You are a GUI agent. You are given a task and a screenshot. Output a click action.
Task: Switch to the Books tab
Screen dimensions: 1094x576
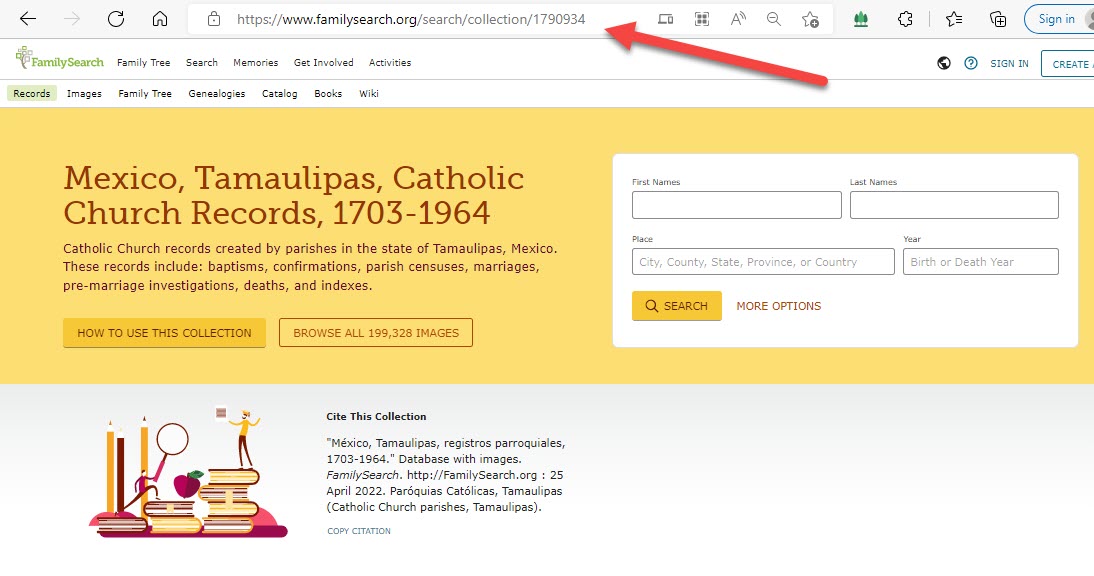point(328,93)
